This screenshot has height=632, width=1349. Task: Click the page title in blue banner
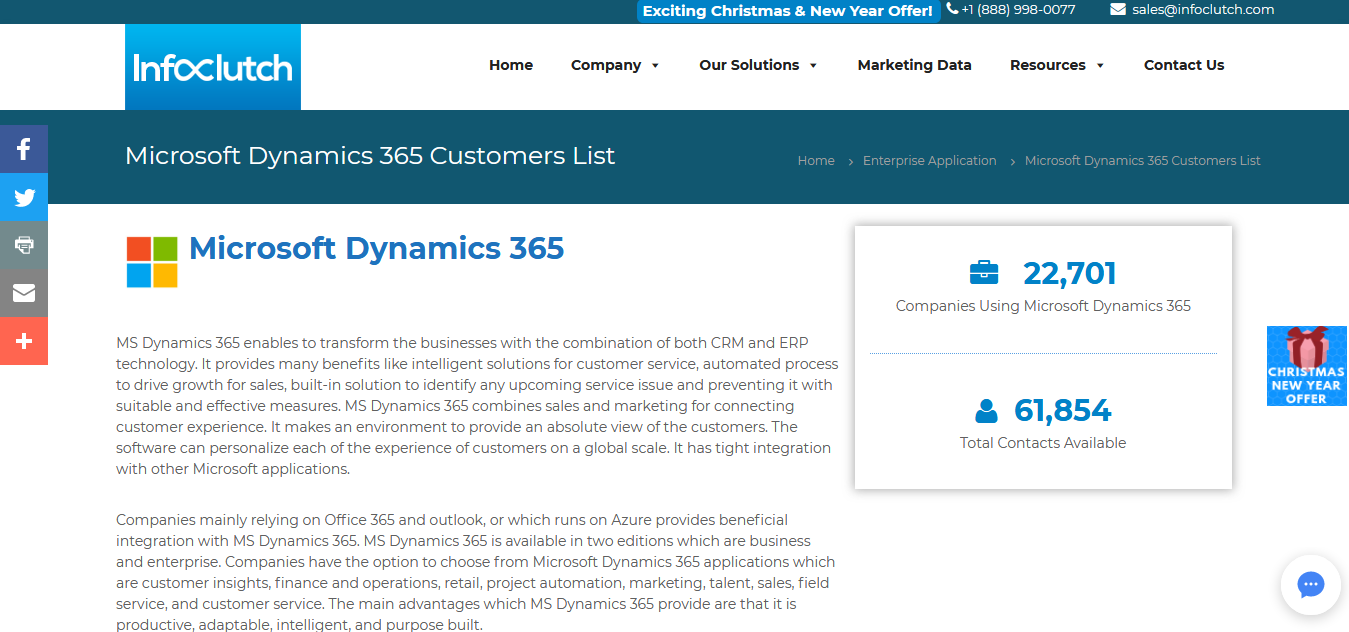tap(370, 156)
